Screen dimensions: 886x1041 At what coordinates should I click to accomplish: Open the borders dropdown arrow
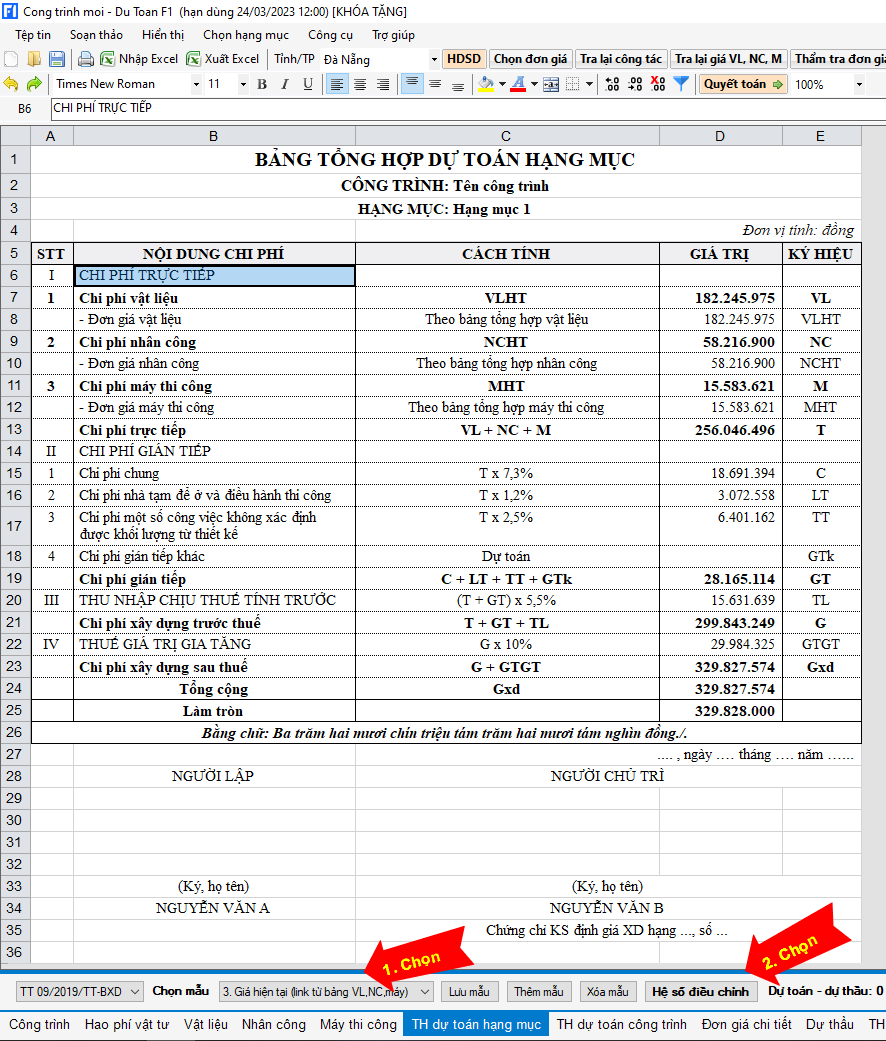pyautogui.click(x=589, y=84)
